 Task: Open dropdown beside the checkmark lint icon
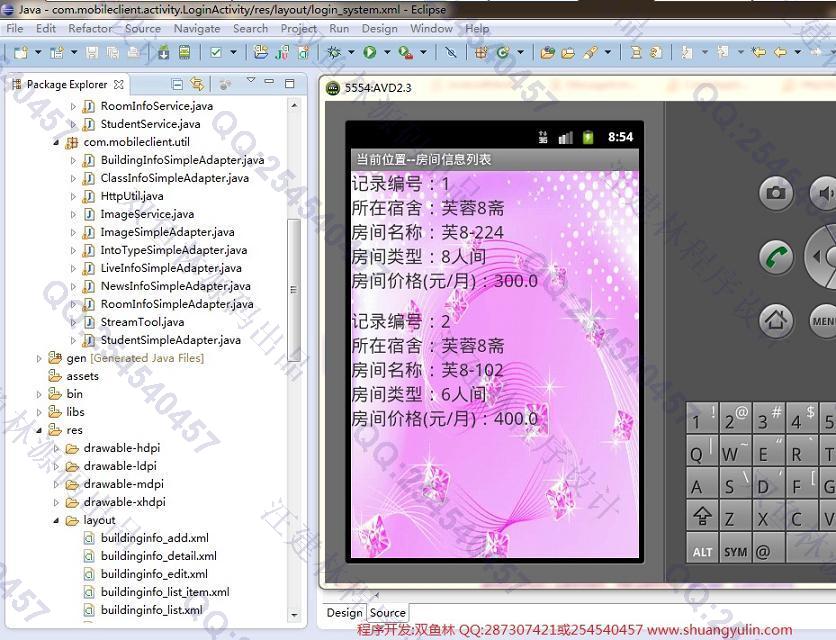pos(233,52)
